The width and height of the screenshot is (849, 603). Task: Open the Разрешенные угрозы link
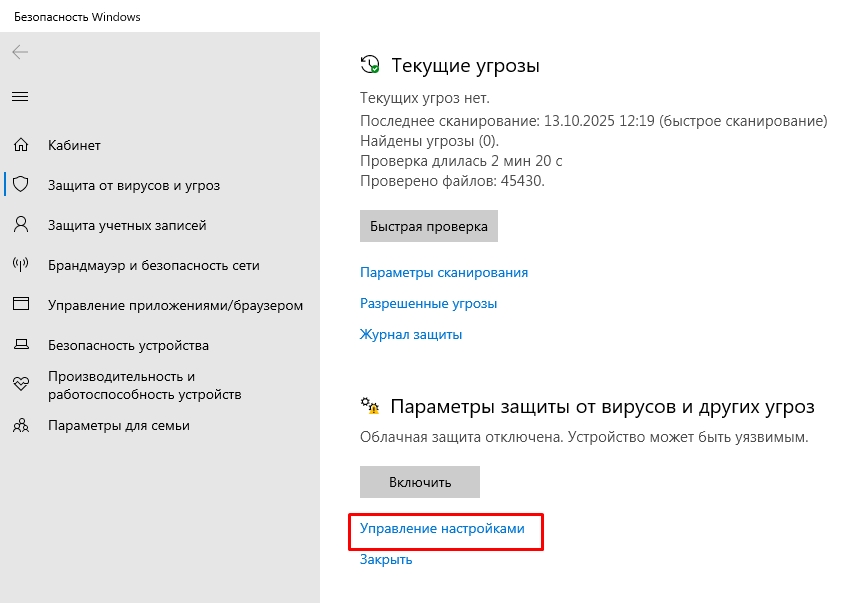[428, 303]
